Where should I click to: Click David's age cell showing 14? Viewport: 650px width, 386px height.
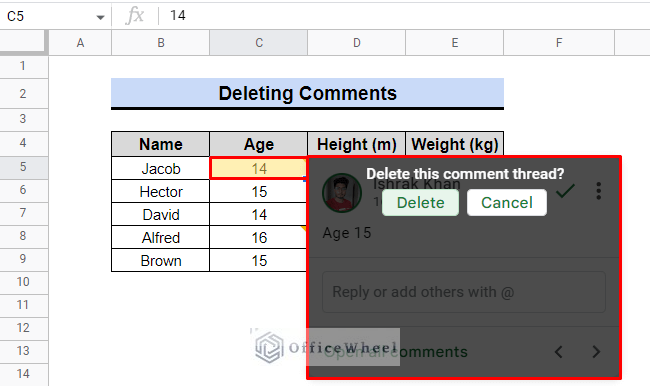tap(259, 215)
